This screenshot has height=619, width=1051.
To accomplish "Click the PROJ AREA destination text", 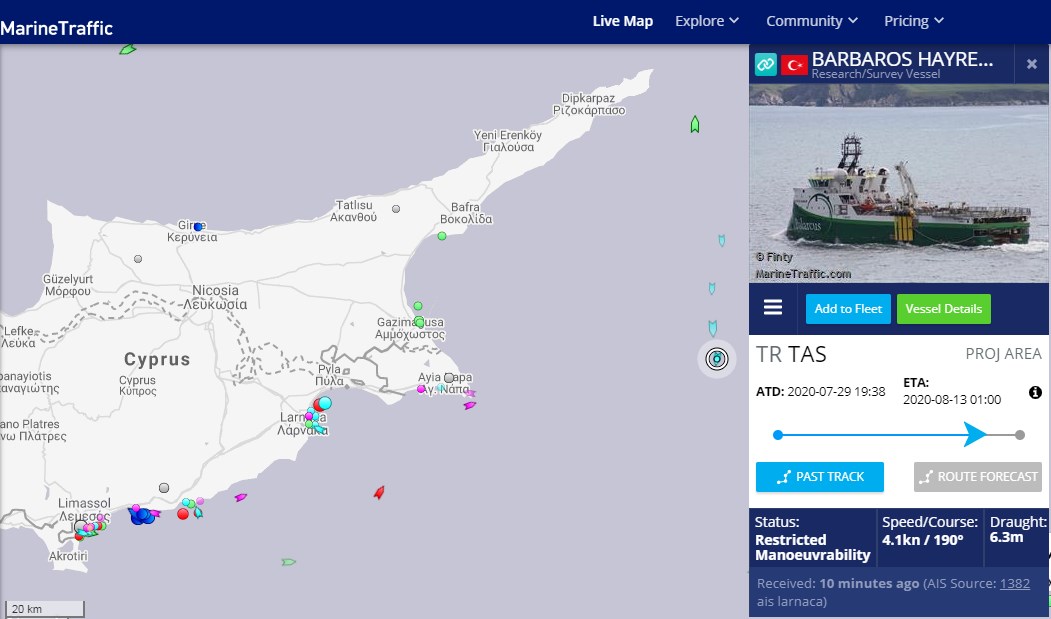I will click(x=1003, y=353).
